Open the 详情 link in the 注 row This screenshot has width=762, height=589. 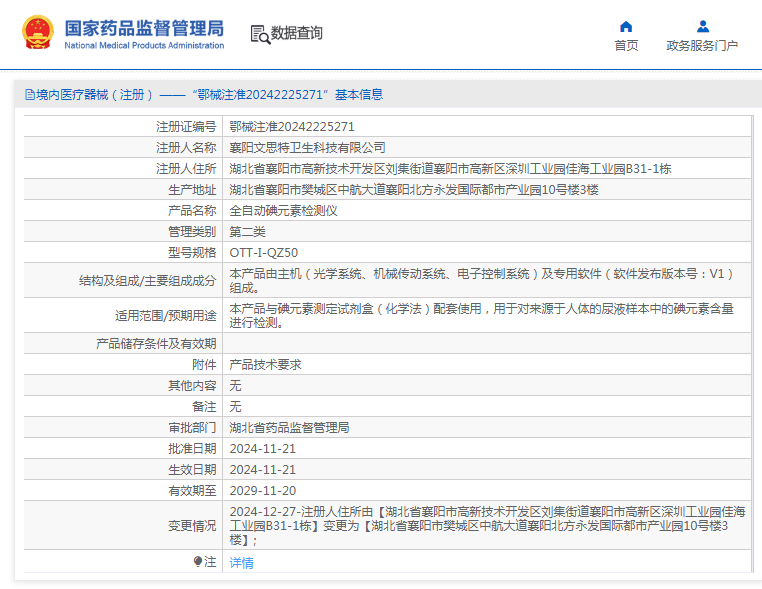[x=242, y=563]
